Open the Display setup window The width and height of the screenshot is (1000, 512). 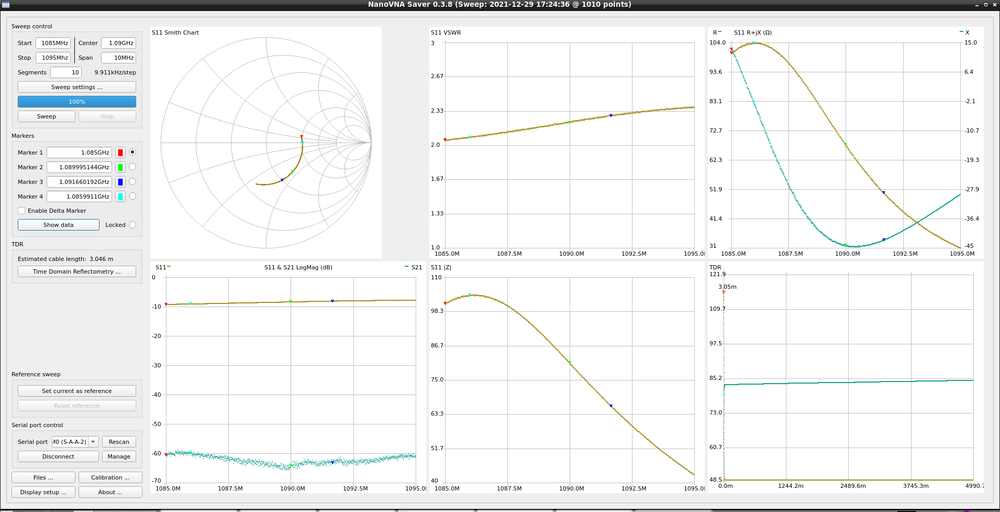pyautogui.click(x=42, y=492)
